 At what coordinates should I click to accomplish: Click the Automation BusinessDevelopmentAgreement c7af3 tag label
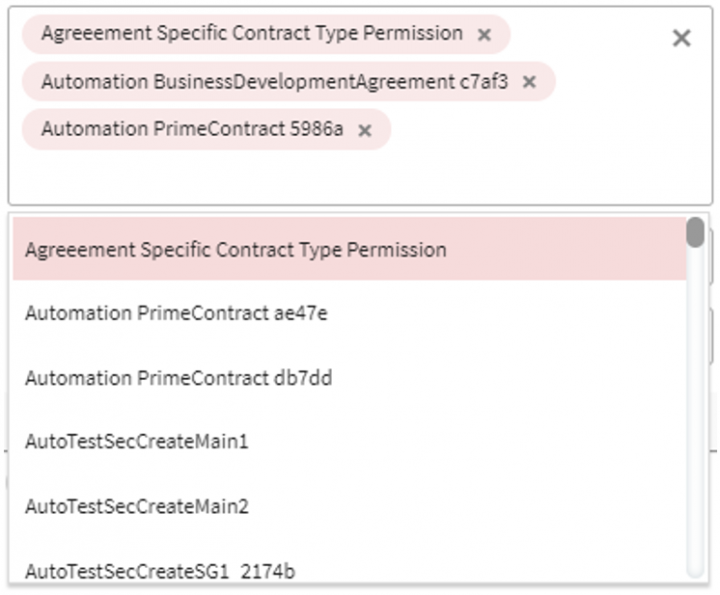tap(274, 82)
